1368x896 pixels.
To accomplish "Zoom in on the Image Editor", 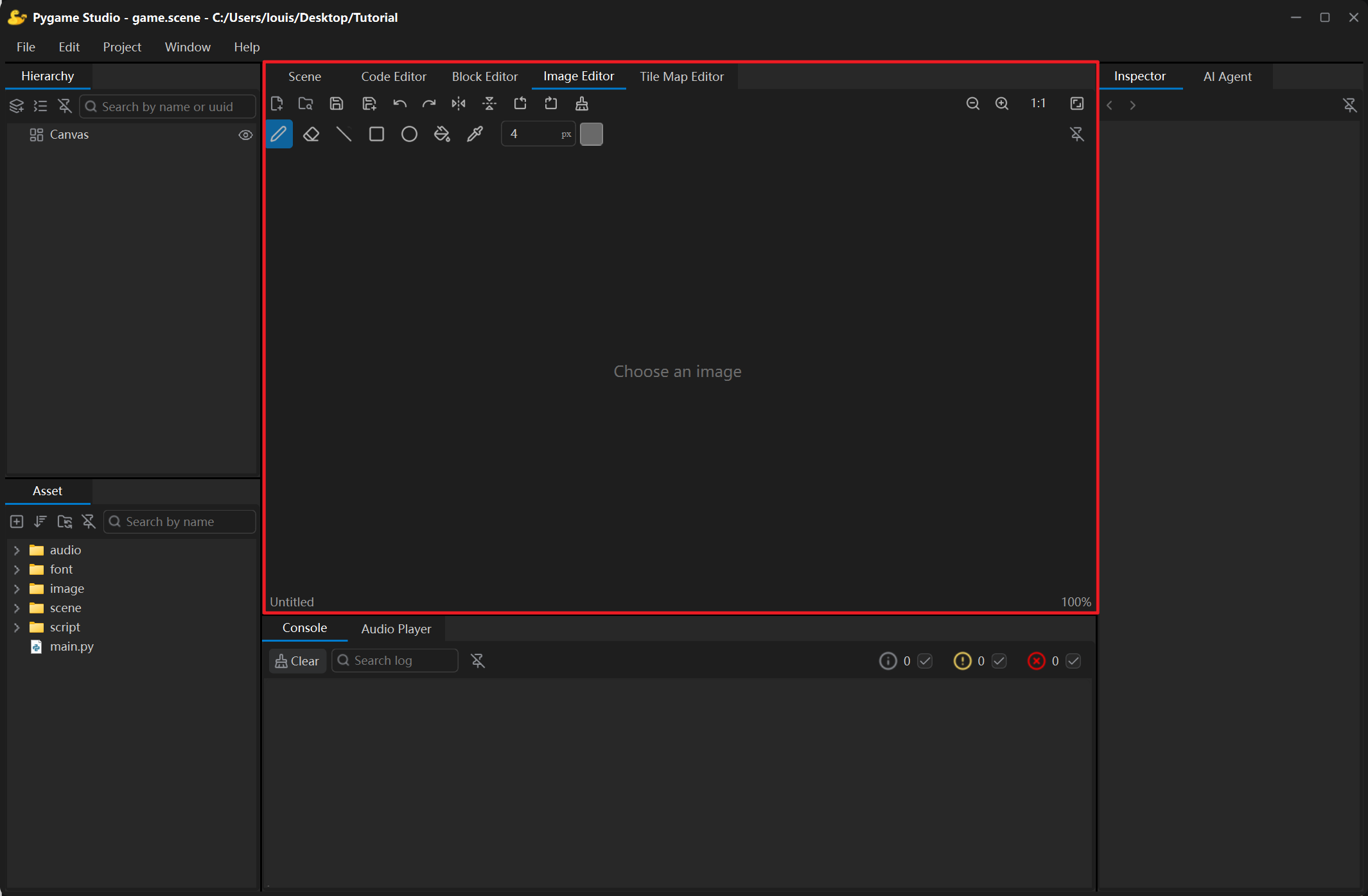I will (x=1002, y=103).
